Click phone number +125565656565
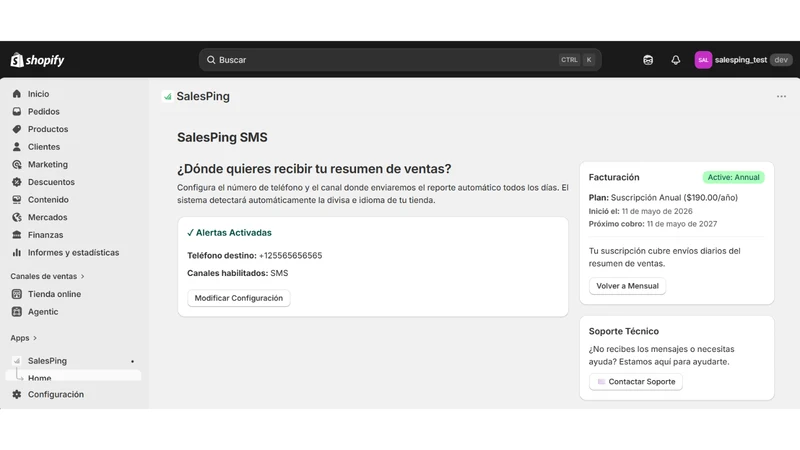This screenshot has height=450, width=800. (x=290, y=256)
